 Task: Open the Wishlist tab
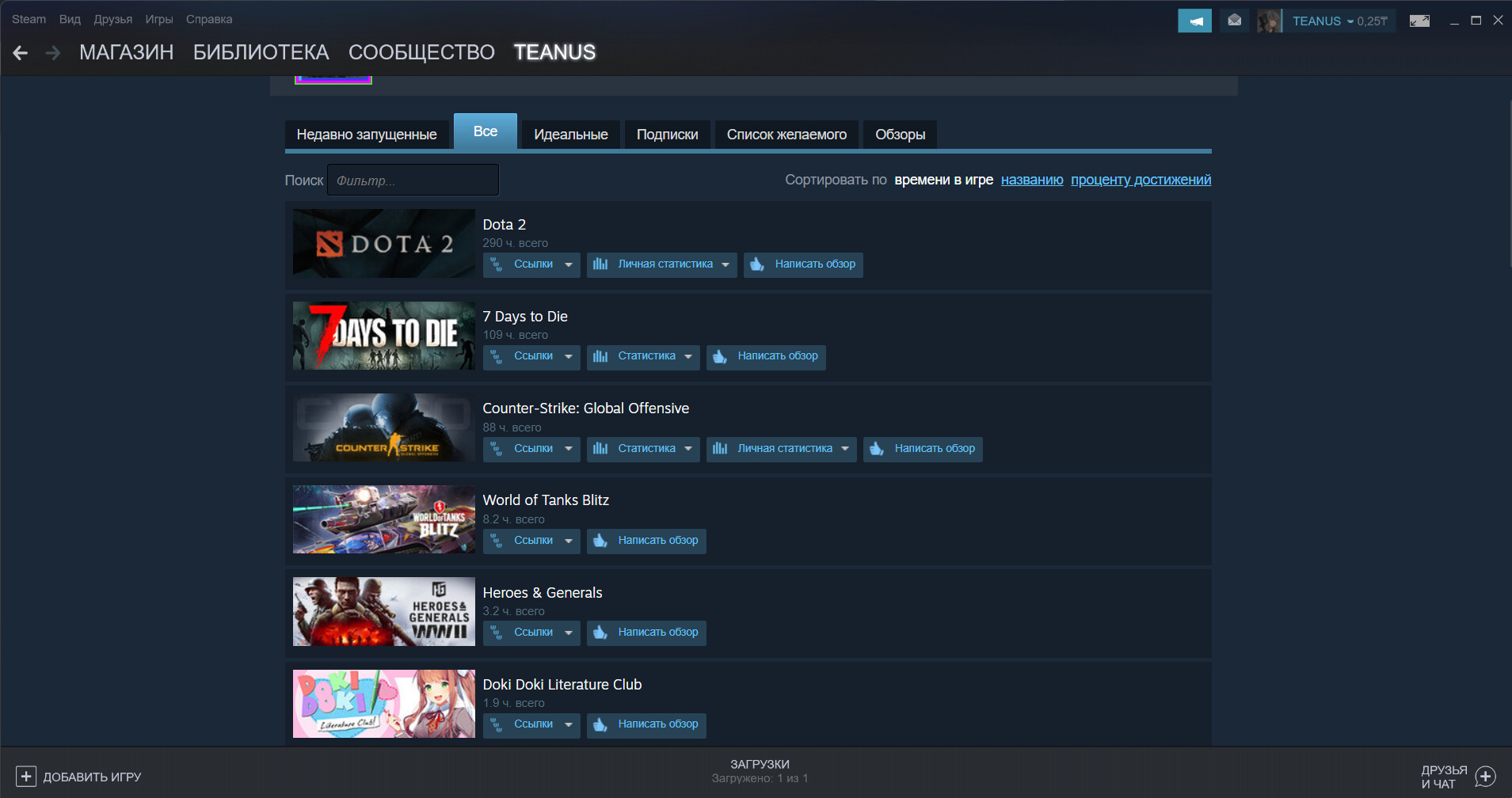[x=786, y=135]
